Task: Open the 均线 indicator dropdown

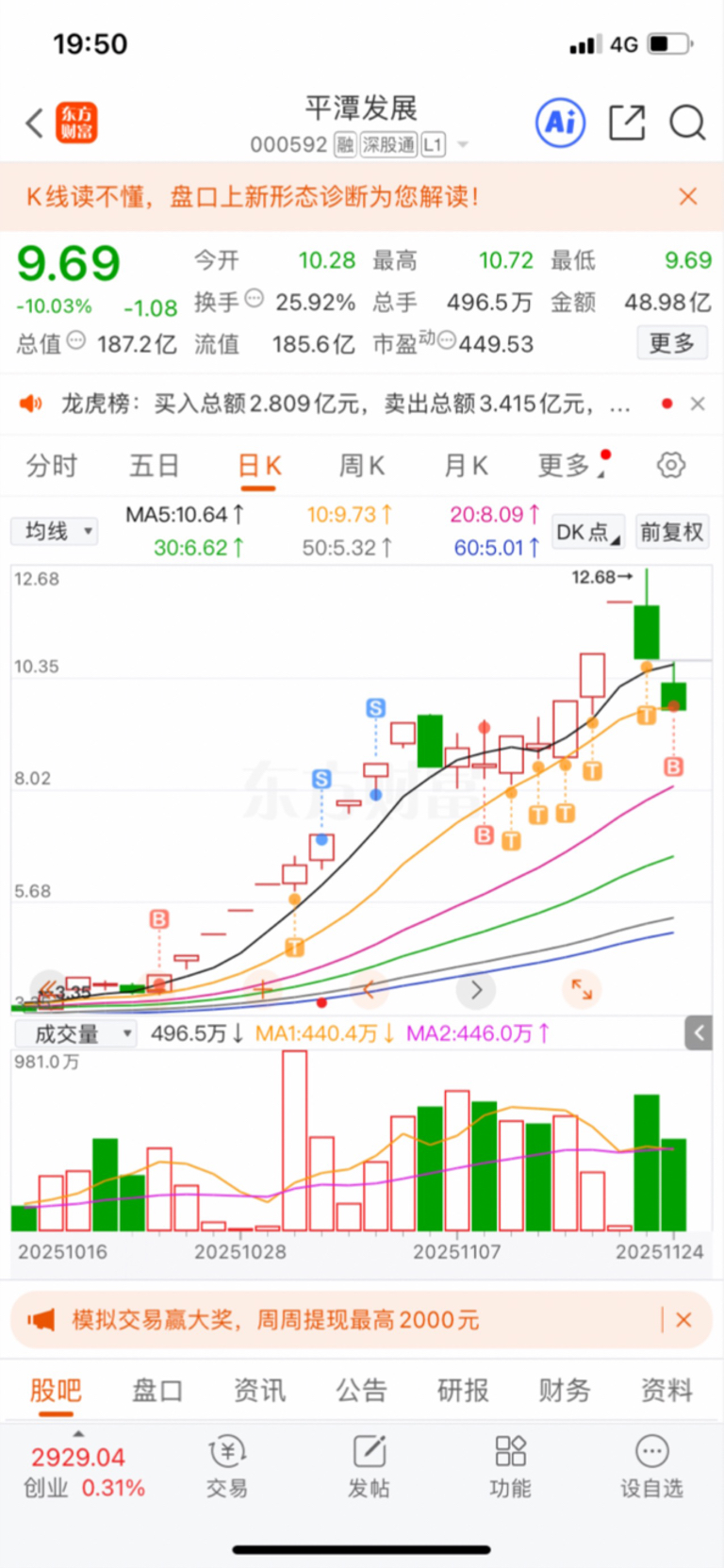Action: 55,531
